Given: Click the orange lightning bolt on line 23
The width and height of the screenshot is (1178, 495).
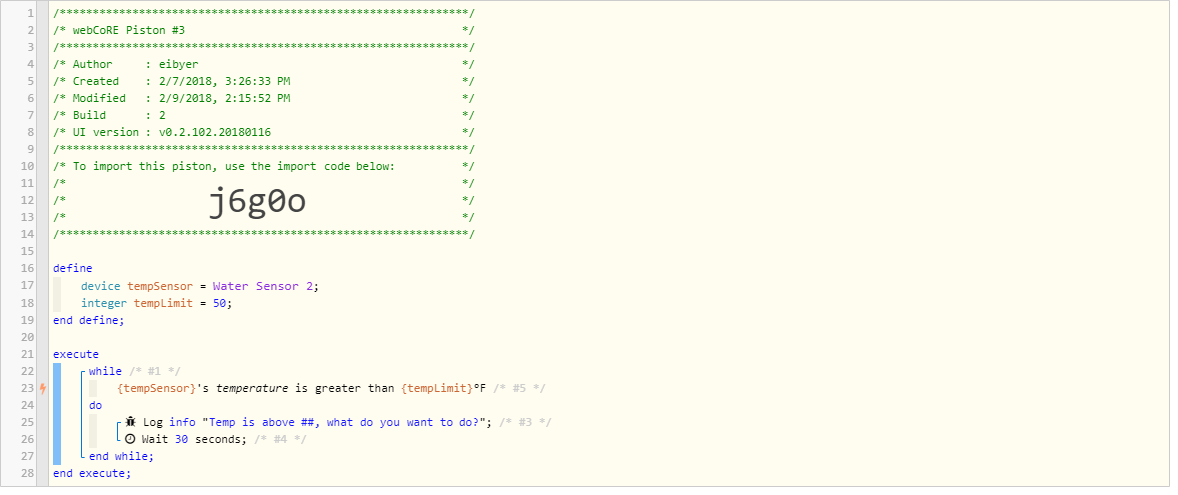Looking at the screenshot, I should (43, 388).
